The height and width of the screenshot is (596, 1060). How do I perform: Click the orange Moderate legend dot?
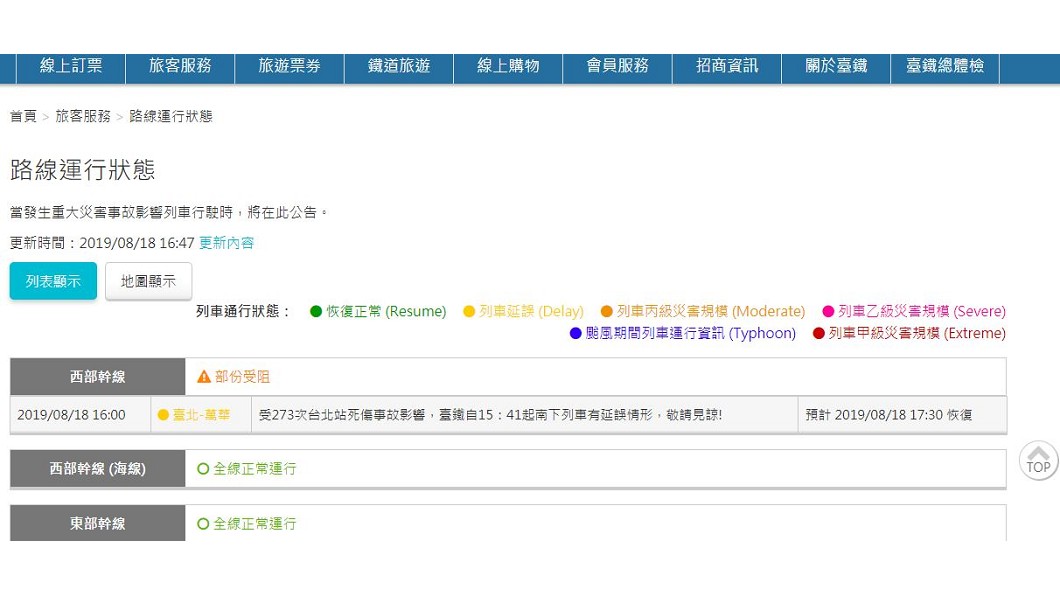(606, 312)
